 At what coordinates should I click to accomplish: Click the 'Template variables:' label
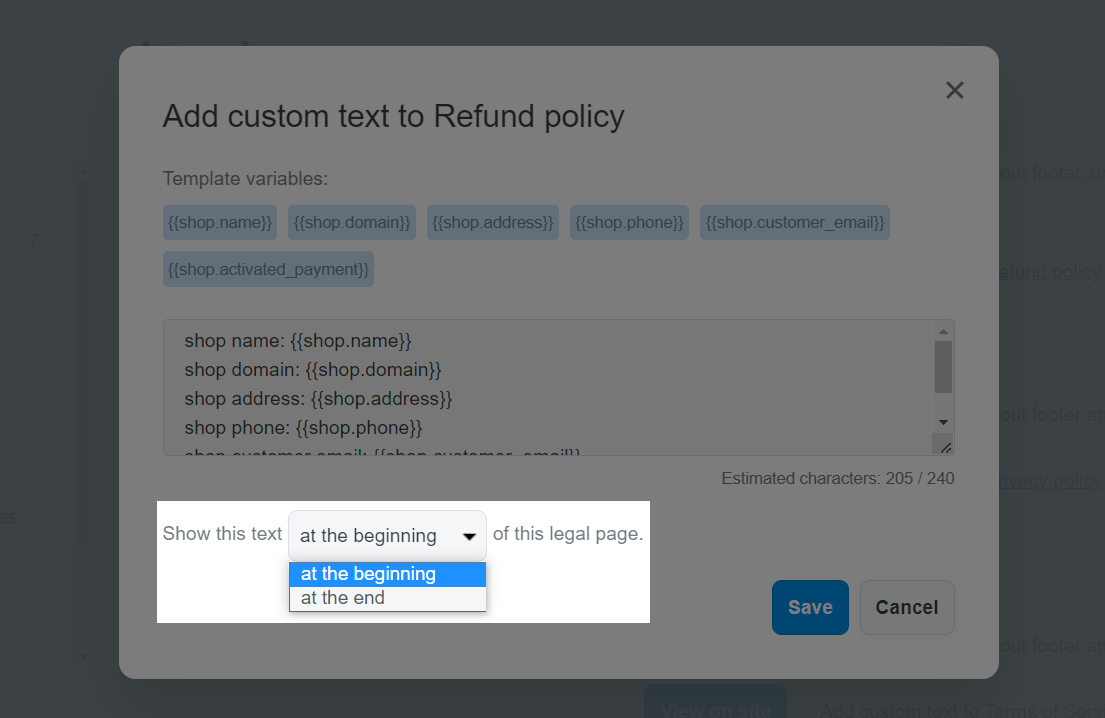[245, 179]
